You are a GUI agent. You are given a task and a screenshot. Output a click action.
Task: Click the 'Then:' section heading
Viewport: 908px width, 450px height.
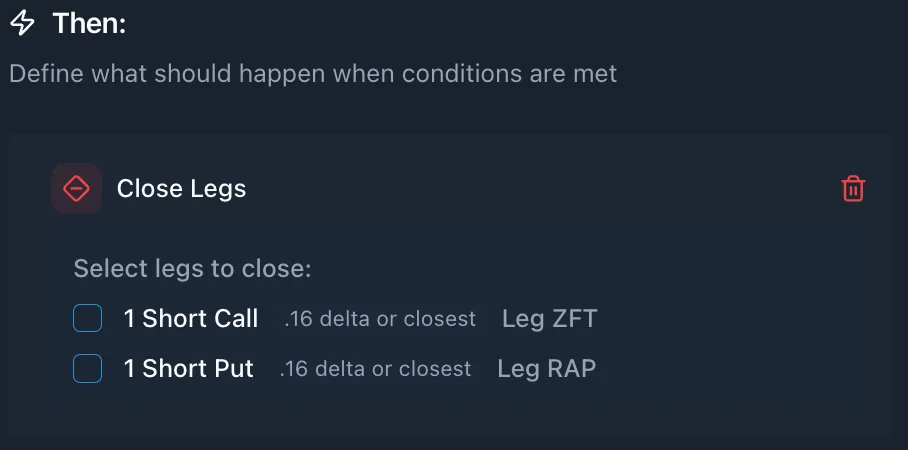89,23
